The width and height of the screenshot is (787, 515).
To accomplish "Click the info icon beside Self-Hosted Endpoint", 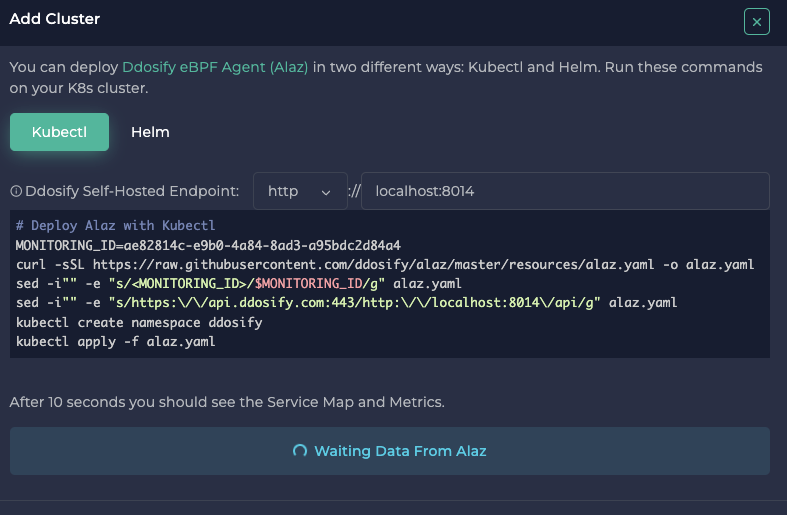I will pos(16,191).
